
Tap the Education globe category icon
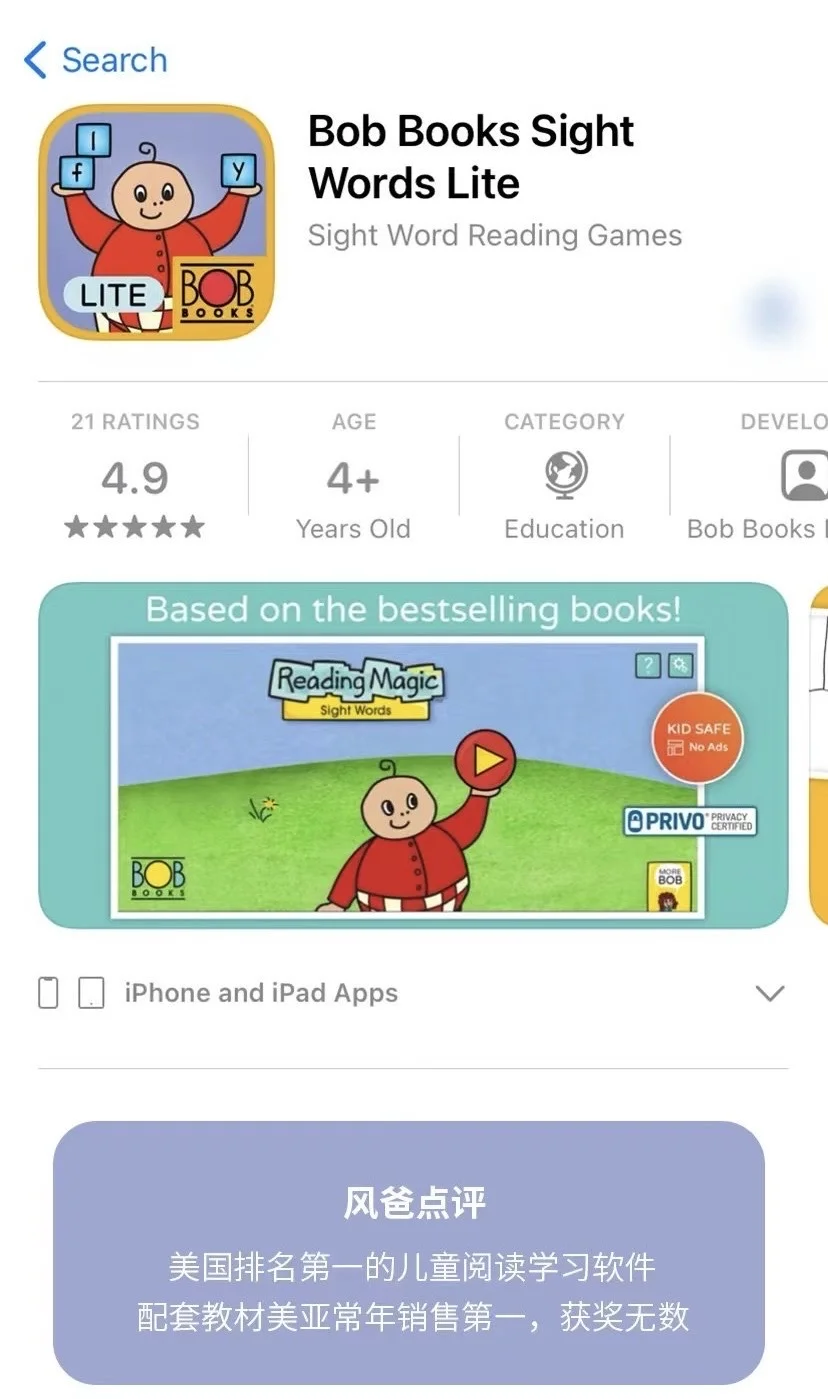point(566,475)
